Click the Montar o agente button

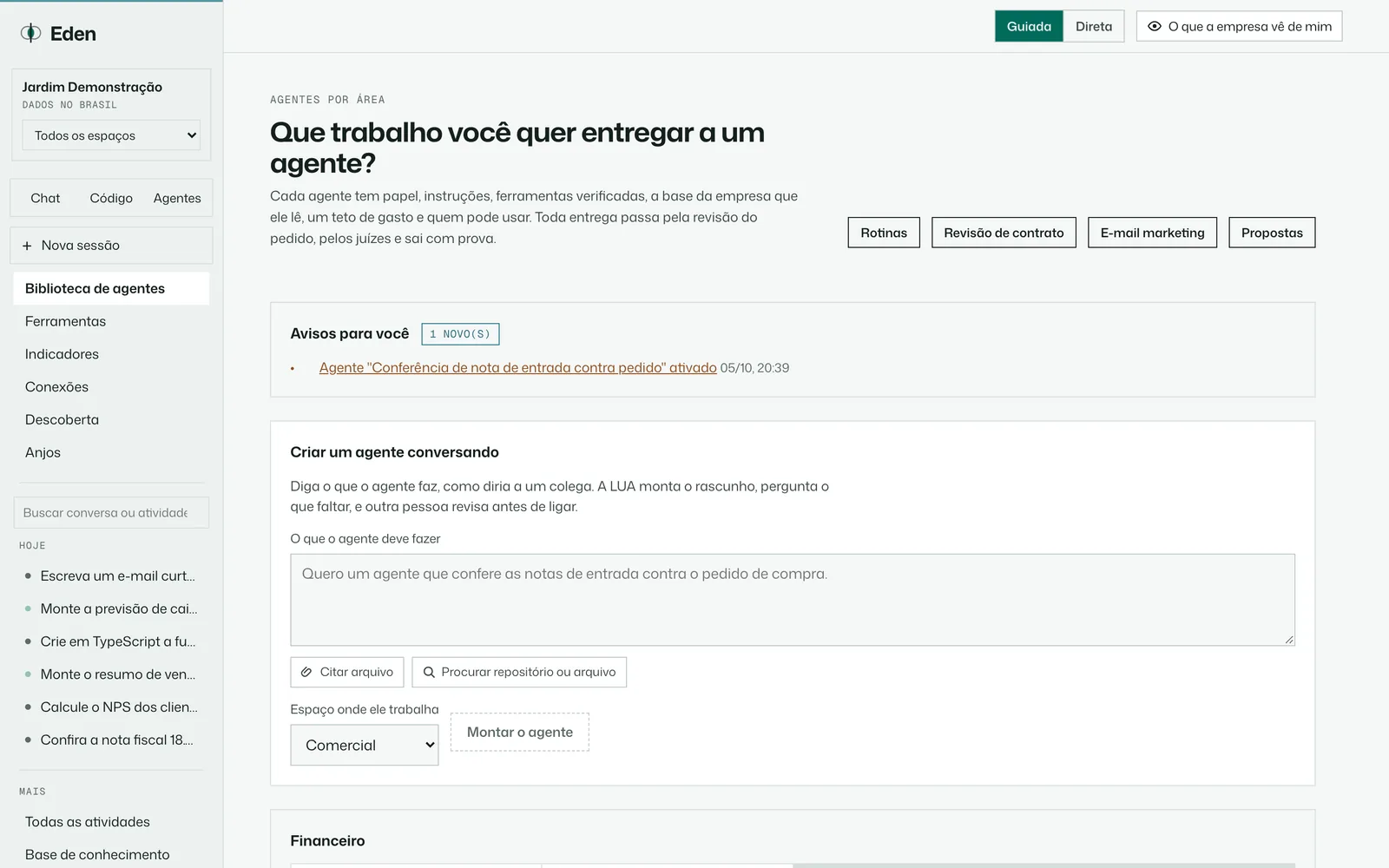tap(520, 733)
